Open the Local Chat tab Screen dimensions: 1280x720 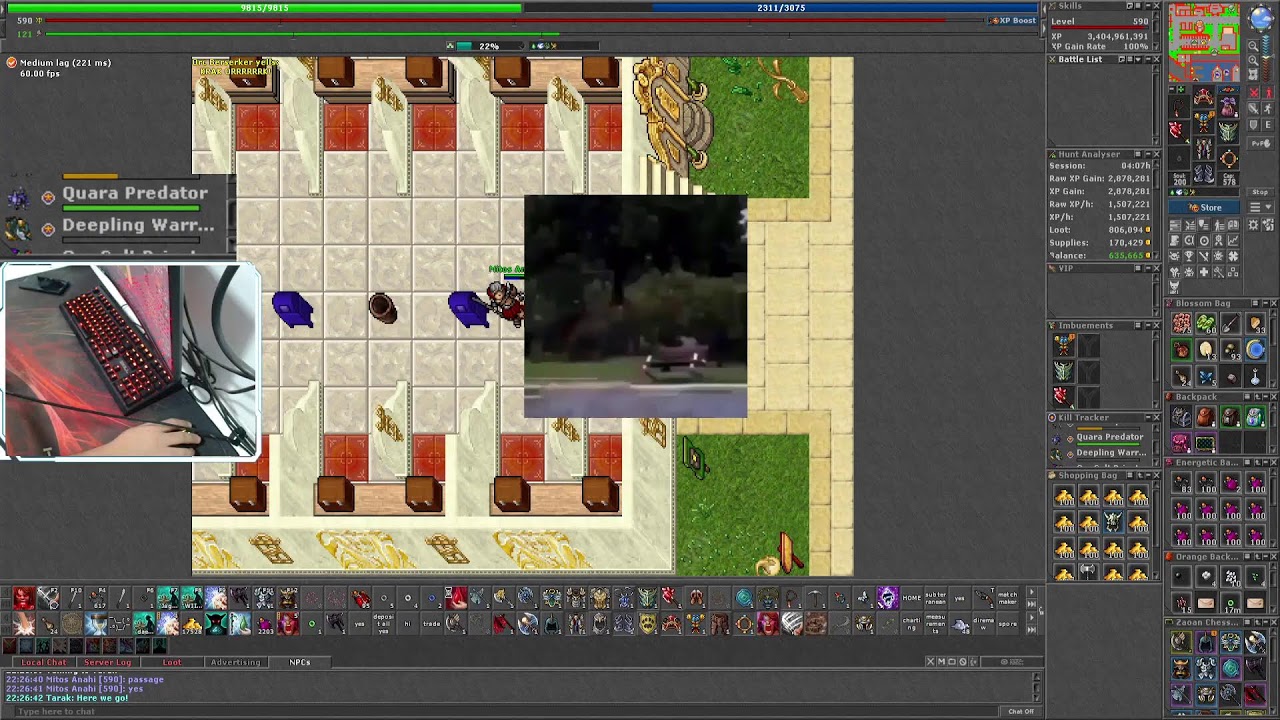(44, 662)
